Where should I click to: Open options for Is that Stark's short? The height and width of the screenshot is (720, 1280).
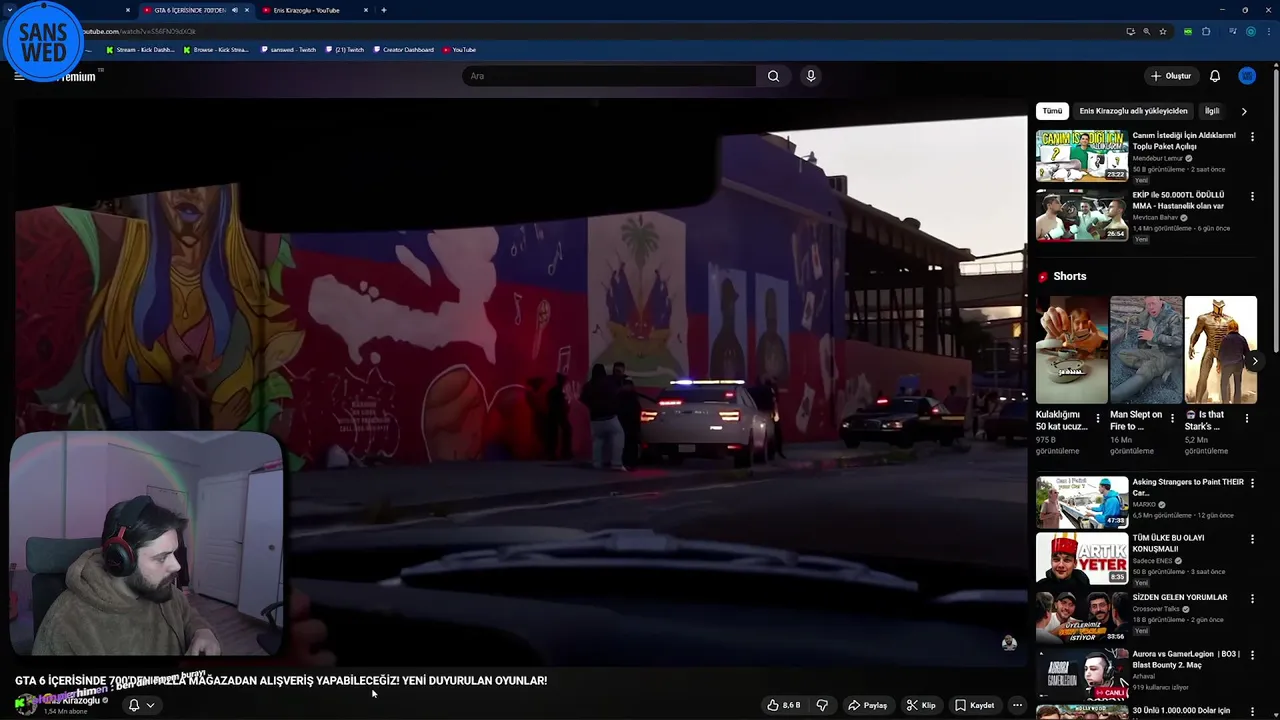[1246, 418]
